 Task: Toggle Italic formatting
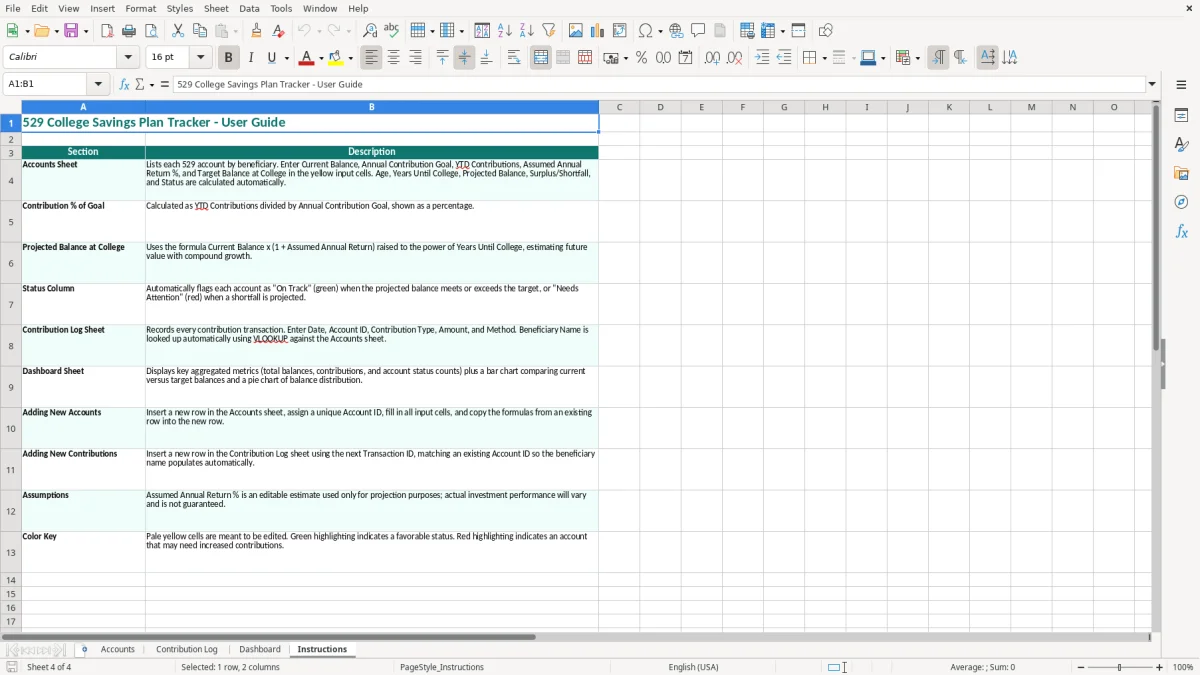tap(250, 58)
